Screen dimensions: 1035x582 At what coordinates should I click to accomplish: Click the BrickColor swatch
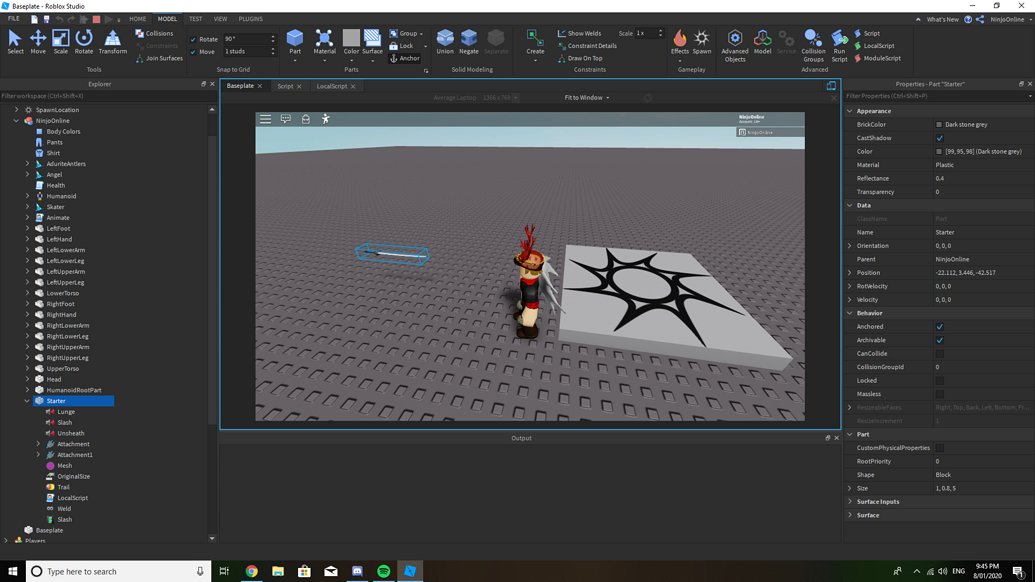click(x=939, y=124)
